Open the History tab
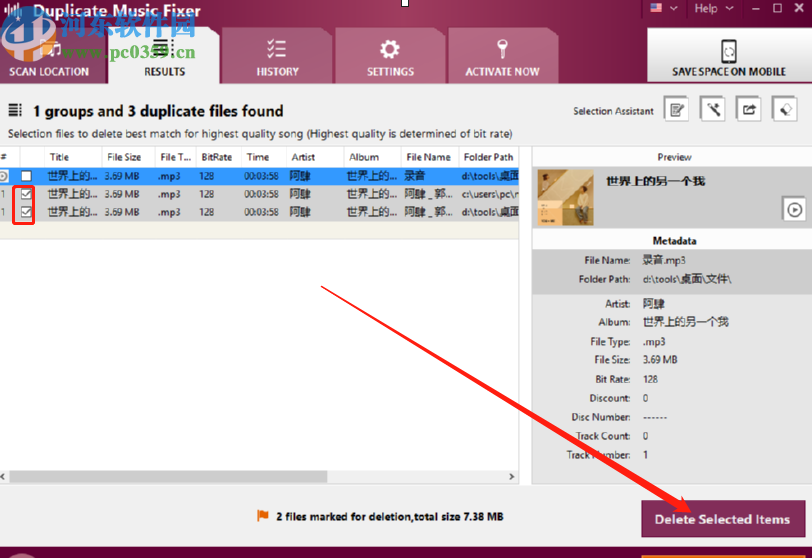 point(278,57)
